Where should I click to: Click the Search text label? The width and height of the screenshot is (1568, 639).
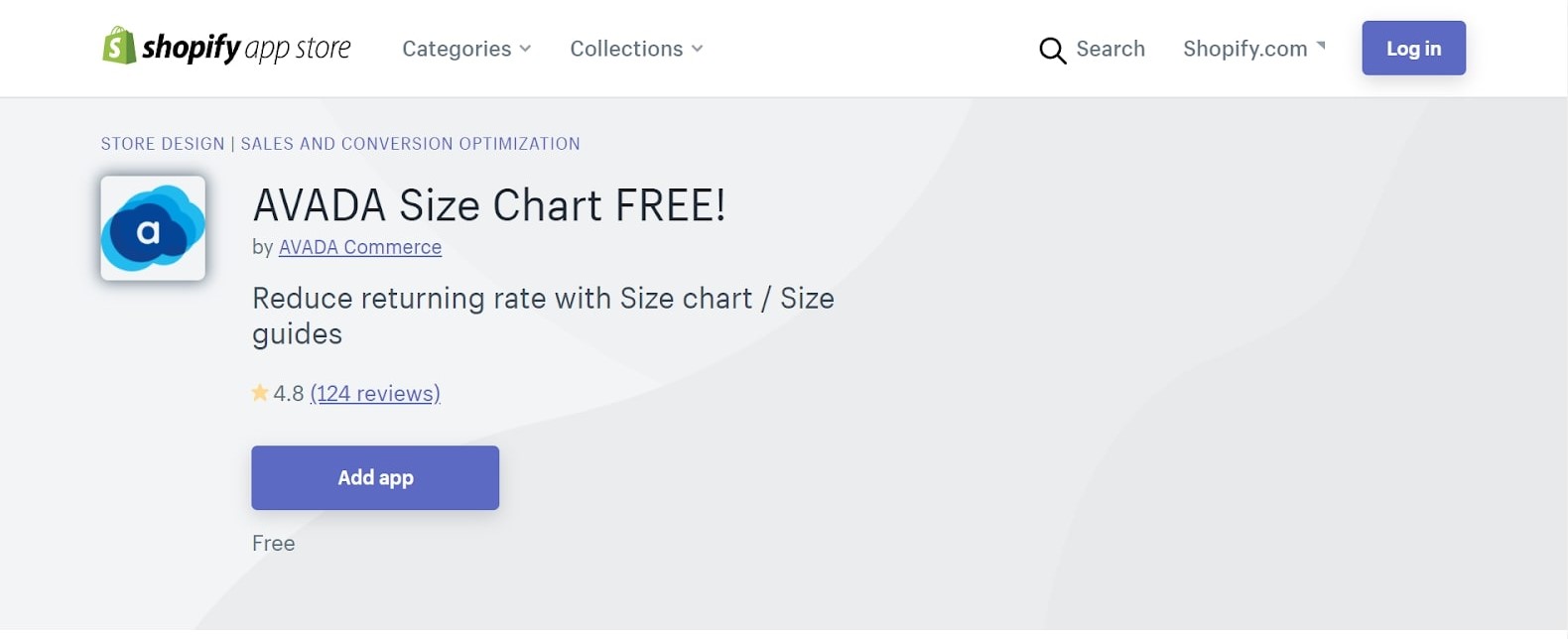click(x=1110, y=49)
